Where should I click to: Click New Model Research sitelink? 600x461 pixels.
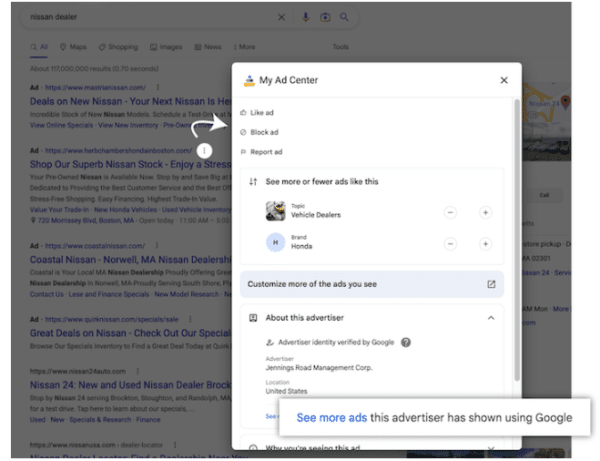pyautogui.click(x=187, y=294)
